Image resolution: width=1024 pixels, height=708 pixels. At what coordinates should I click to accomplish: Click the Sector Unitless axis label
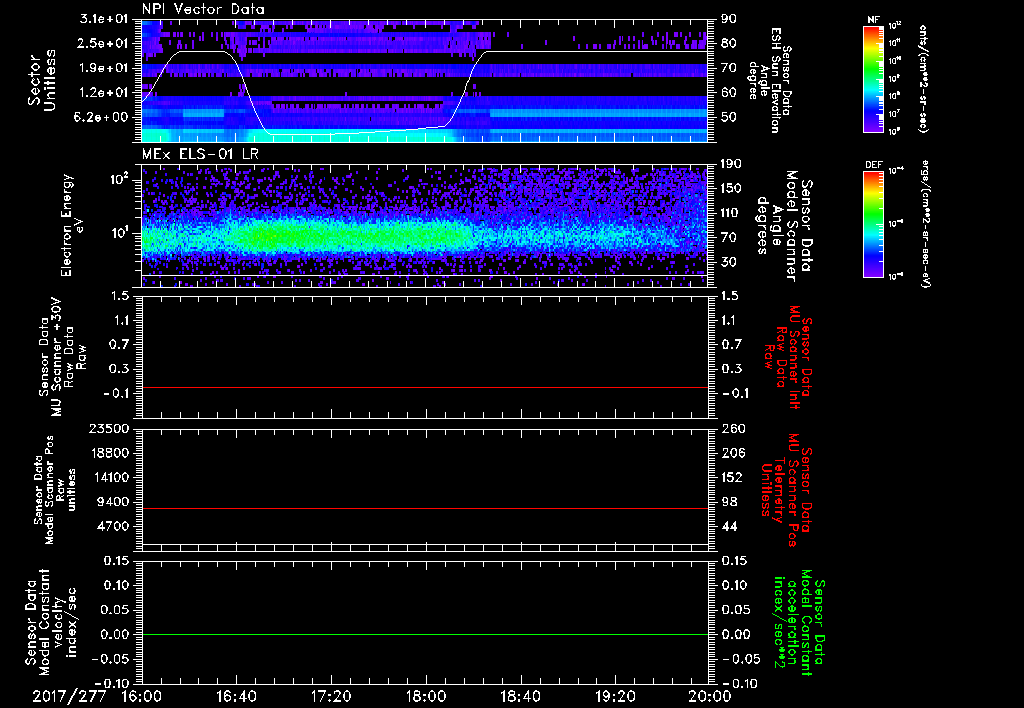tap(42, 80)
